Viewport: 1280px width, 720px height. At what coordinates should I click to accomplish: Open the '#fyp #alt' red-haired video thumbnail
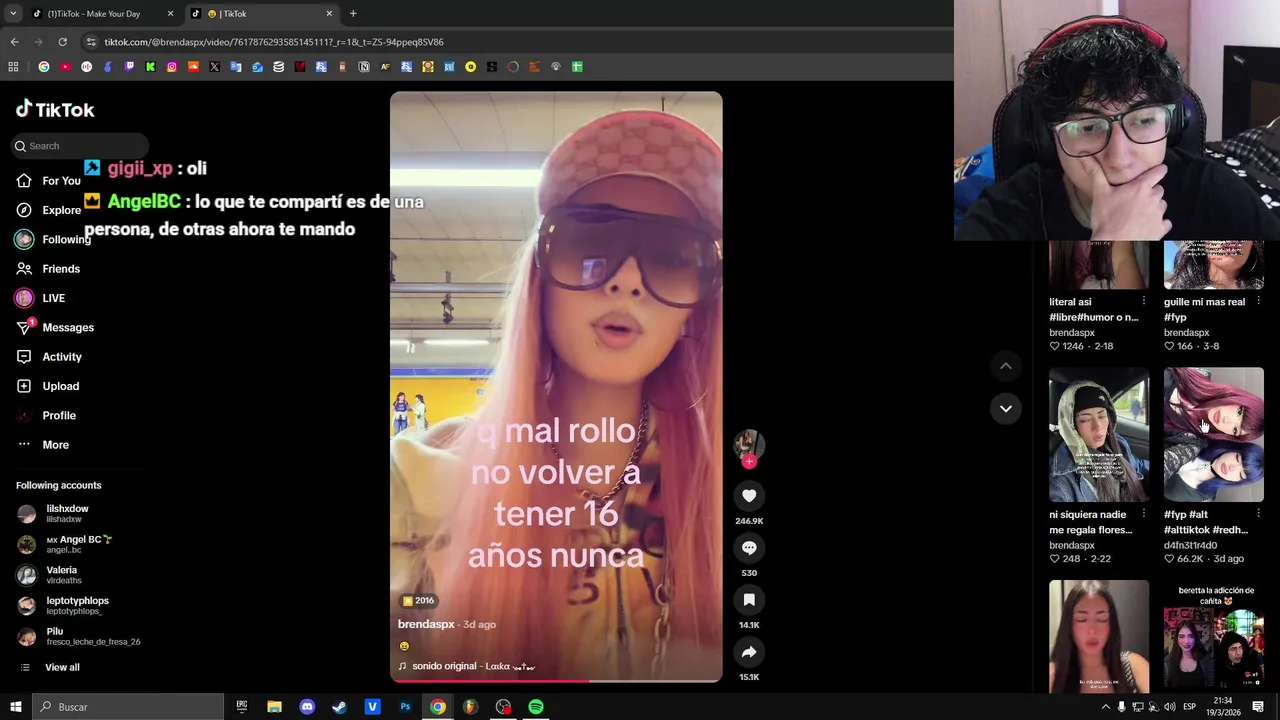coord(1214,435)
